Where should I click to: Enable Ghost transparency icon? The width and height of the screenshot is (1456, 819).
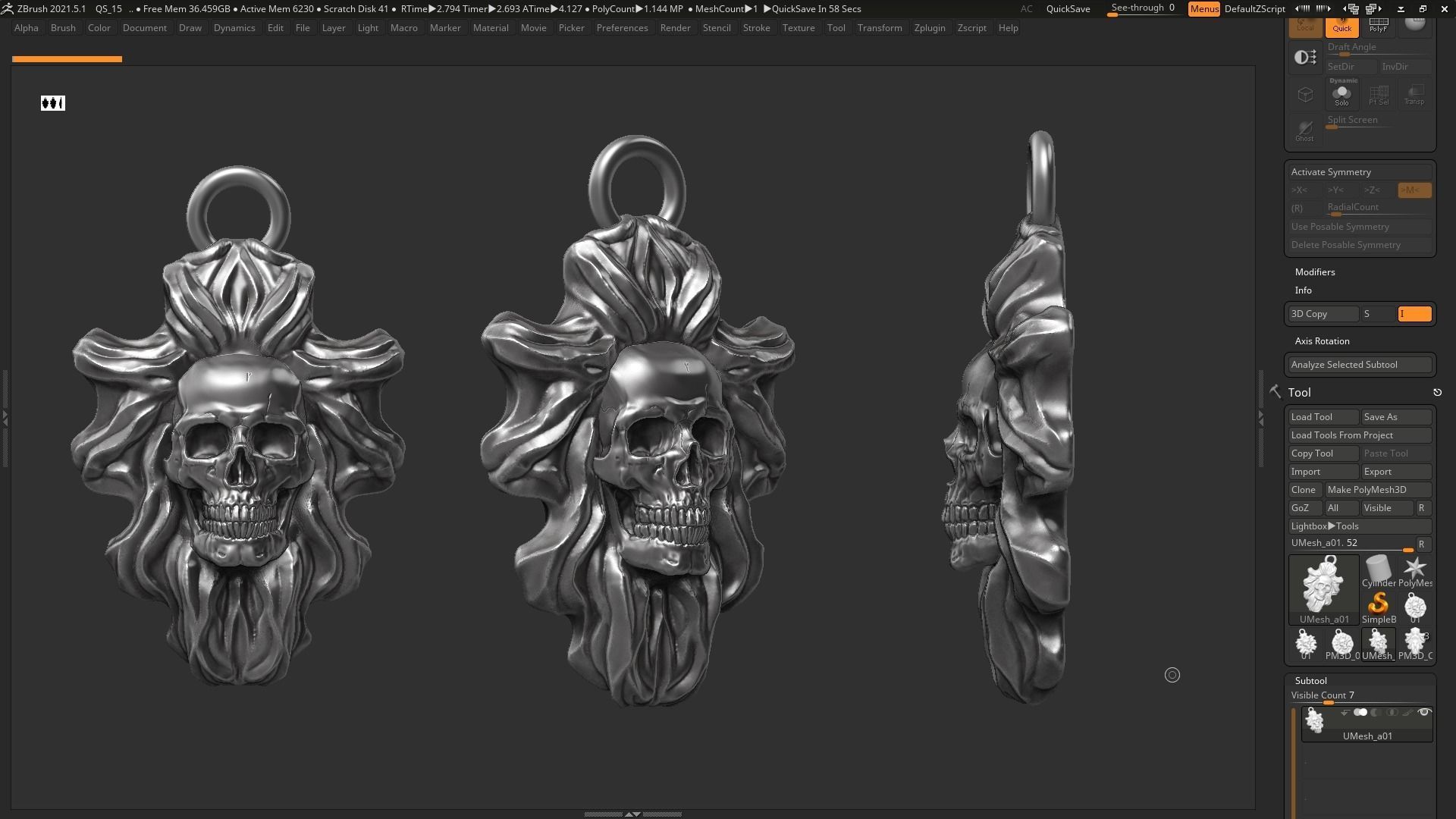[x=1305, y=130]
